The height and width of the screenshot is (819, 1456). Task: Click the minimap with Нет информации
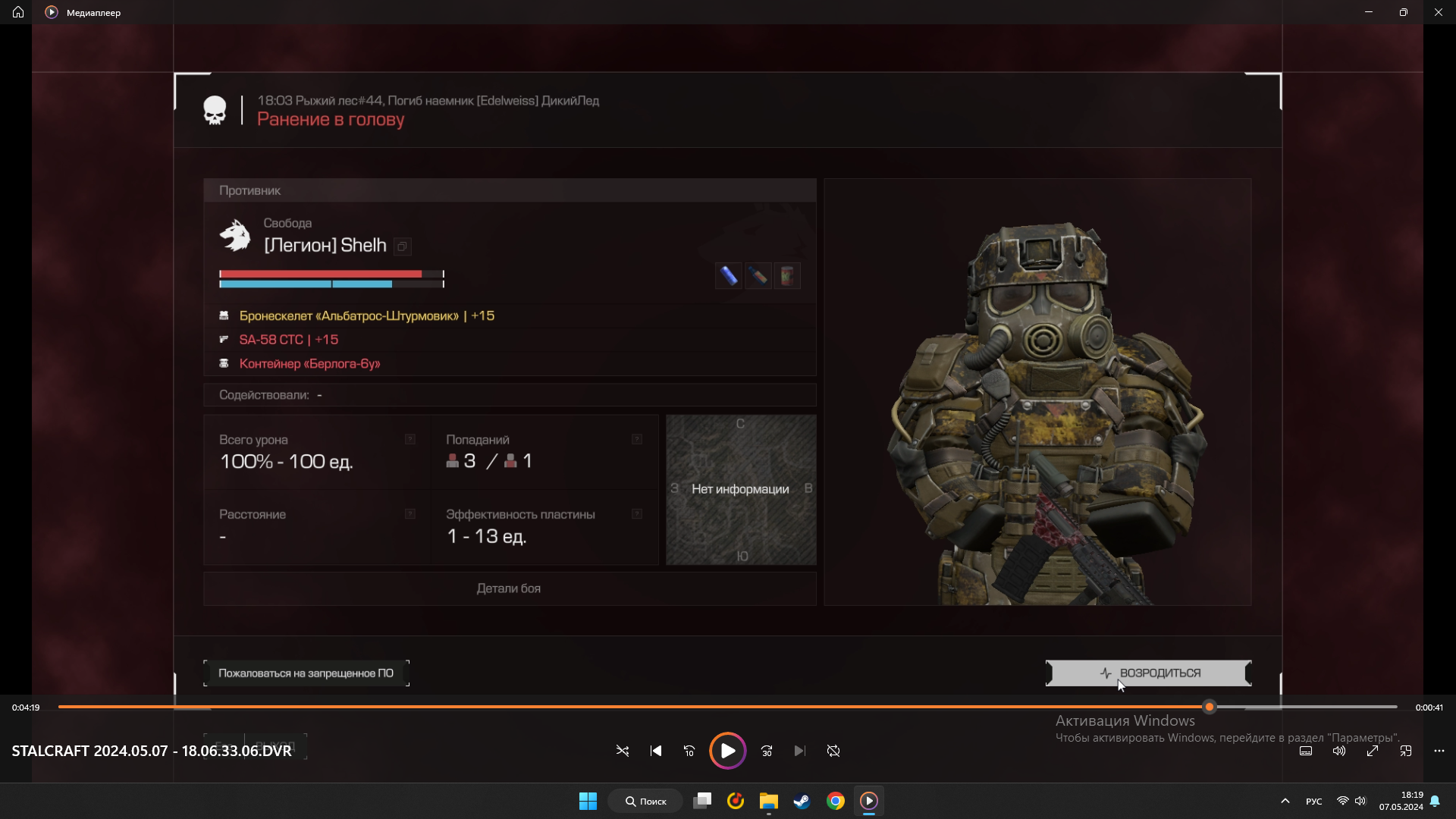point(741,489)
